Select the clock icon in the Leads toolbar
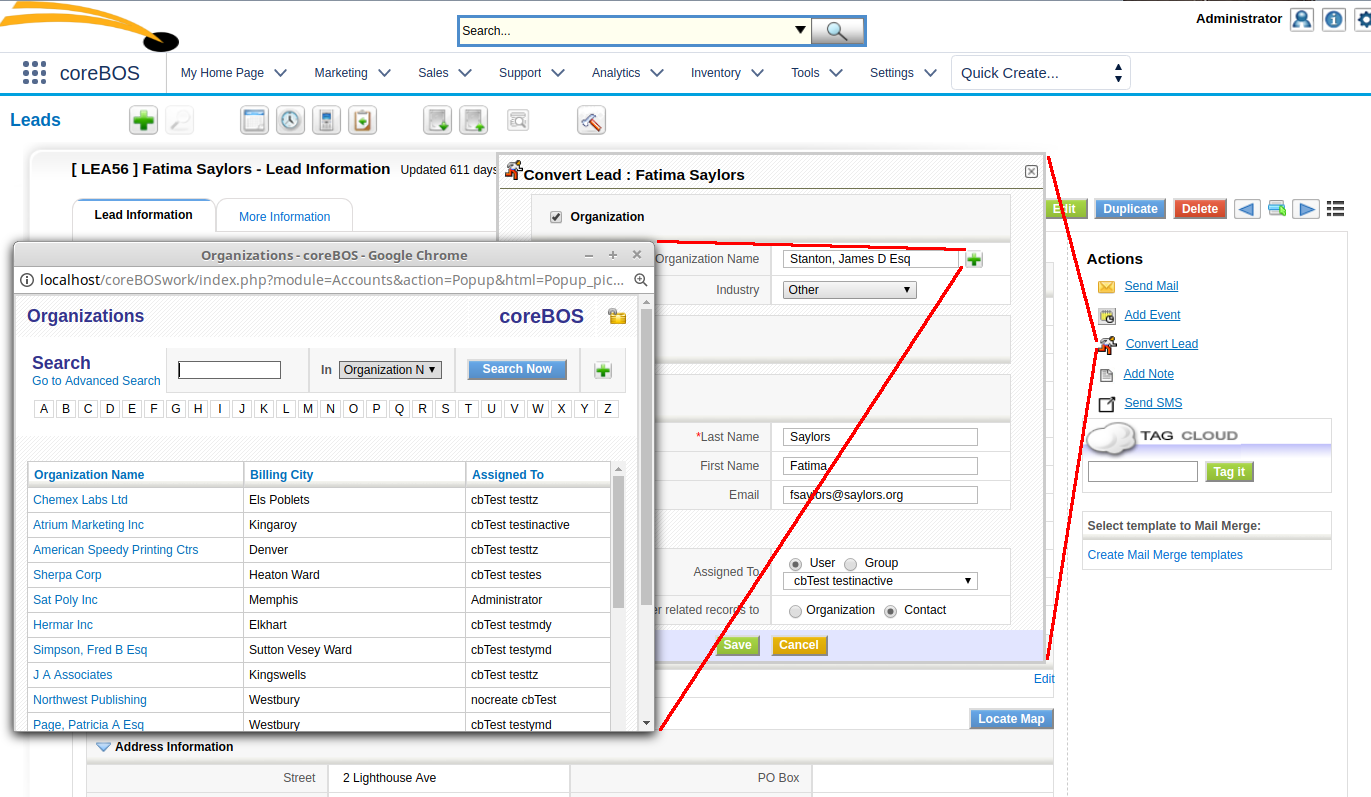This screenshot has width=1371, height=797. coord(290,119)
